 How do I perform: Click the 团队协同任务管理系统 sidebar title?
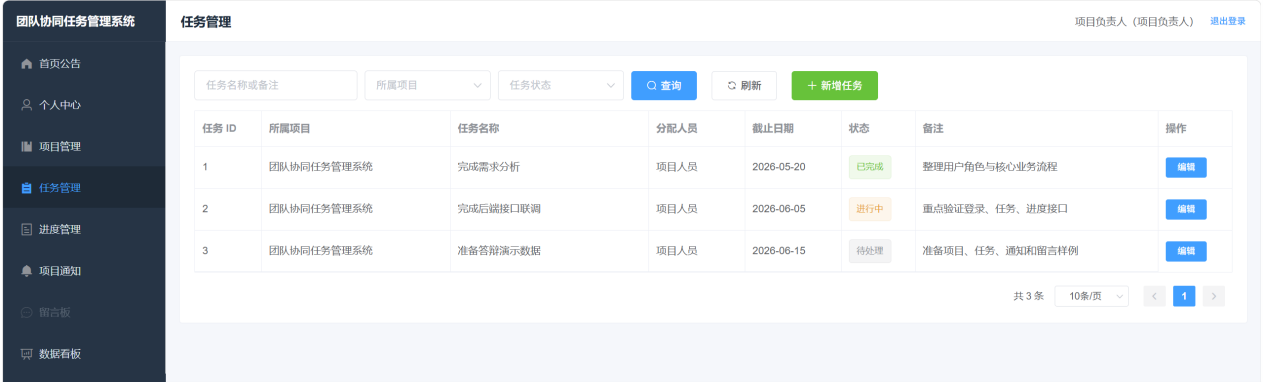coord(76,21)
